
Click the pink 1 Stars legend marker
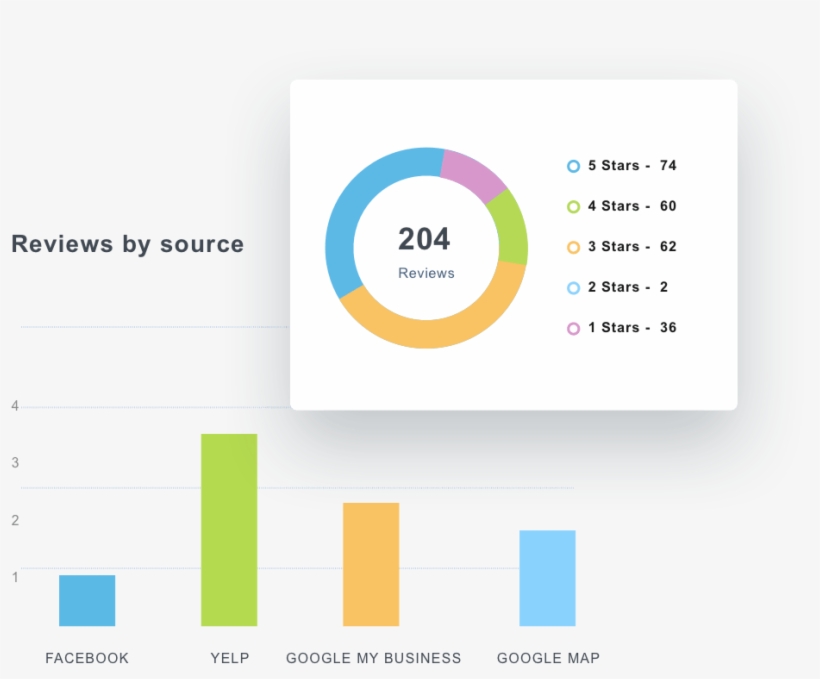pos(572,328)
